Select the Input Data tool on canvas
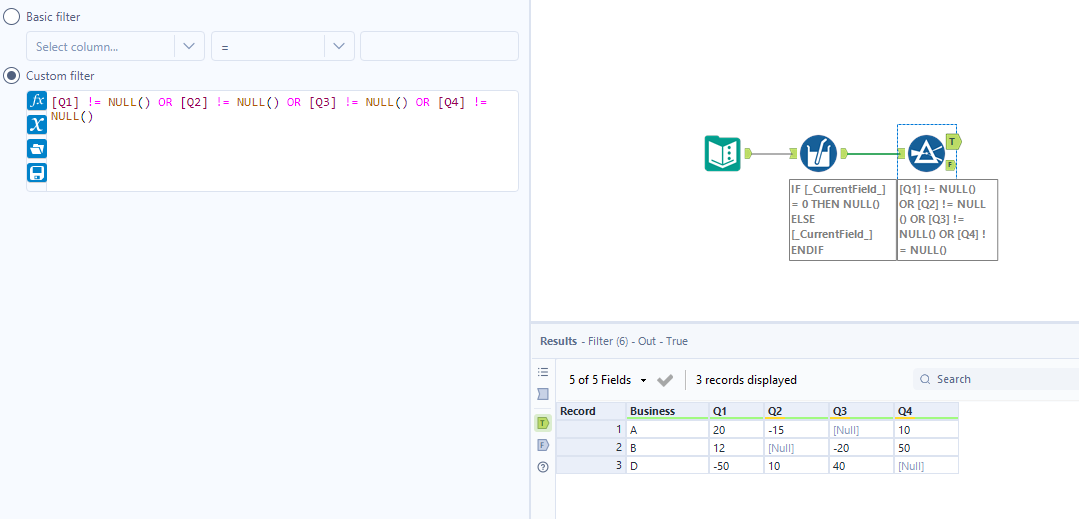 click(x=721, y=154)
